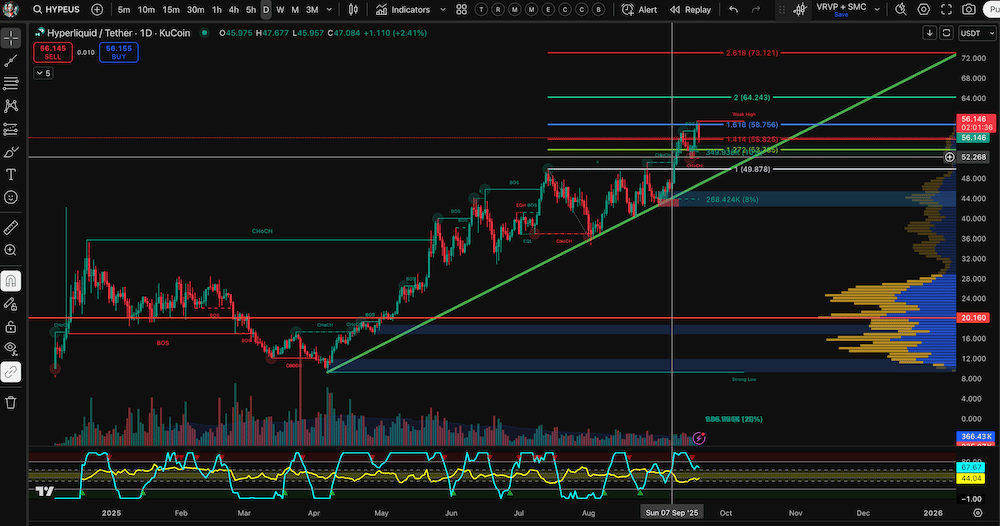Open the forecasting and measurement tools

(11, 129)
